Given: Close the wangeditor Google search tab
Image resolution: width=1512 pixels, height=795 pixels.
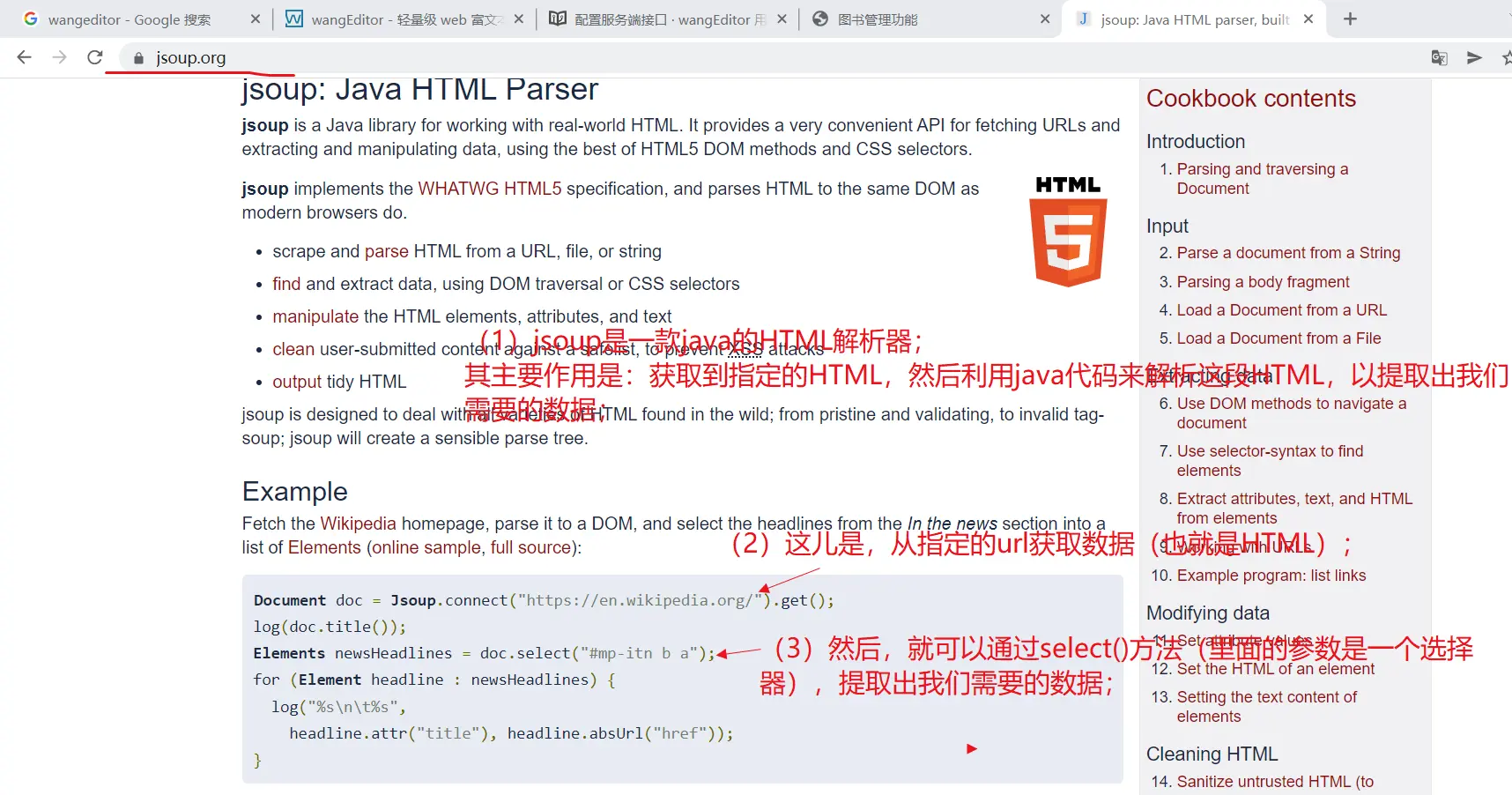Looking at the screenshot, I should (x=256, y=19).
